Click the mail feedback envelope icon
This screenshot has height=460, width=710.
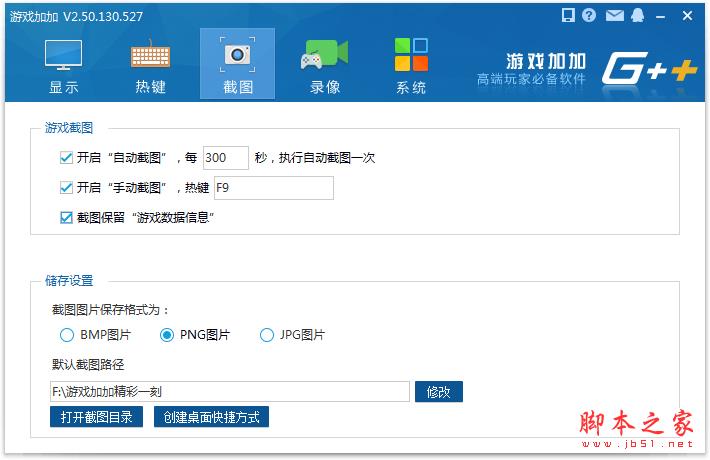[614, 16]
